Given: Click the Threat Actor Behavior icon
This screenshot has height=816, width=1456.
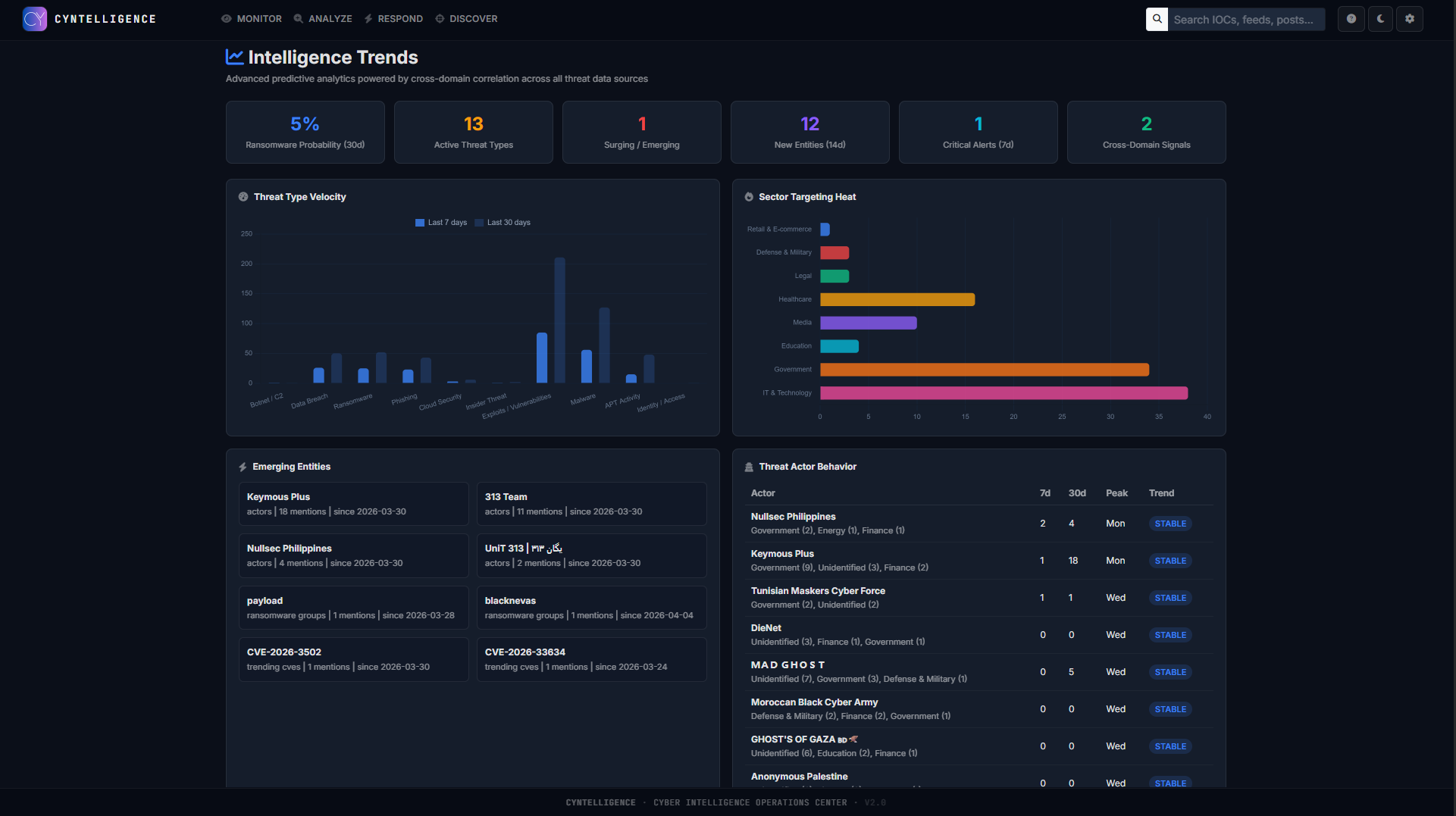Looking at the screenshot, I should point(749,467).
